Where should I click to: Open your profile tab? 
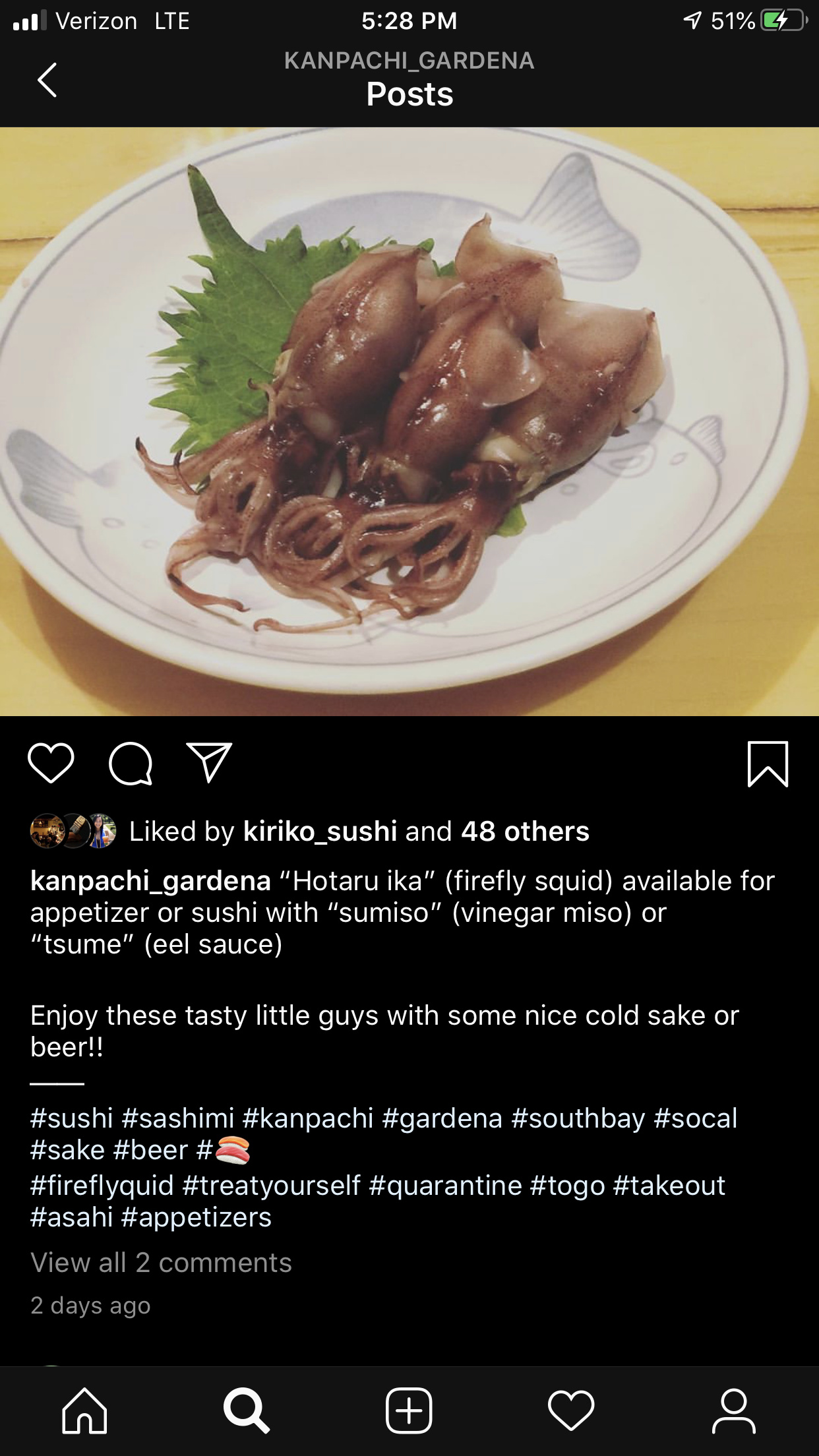click(x=733, y=1410)
